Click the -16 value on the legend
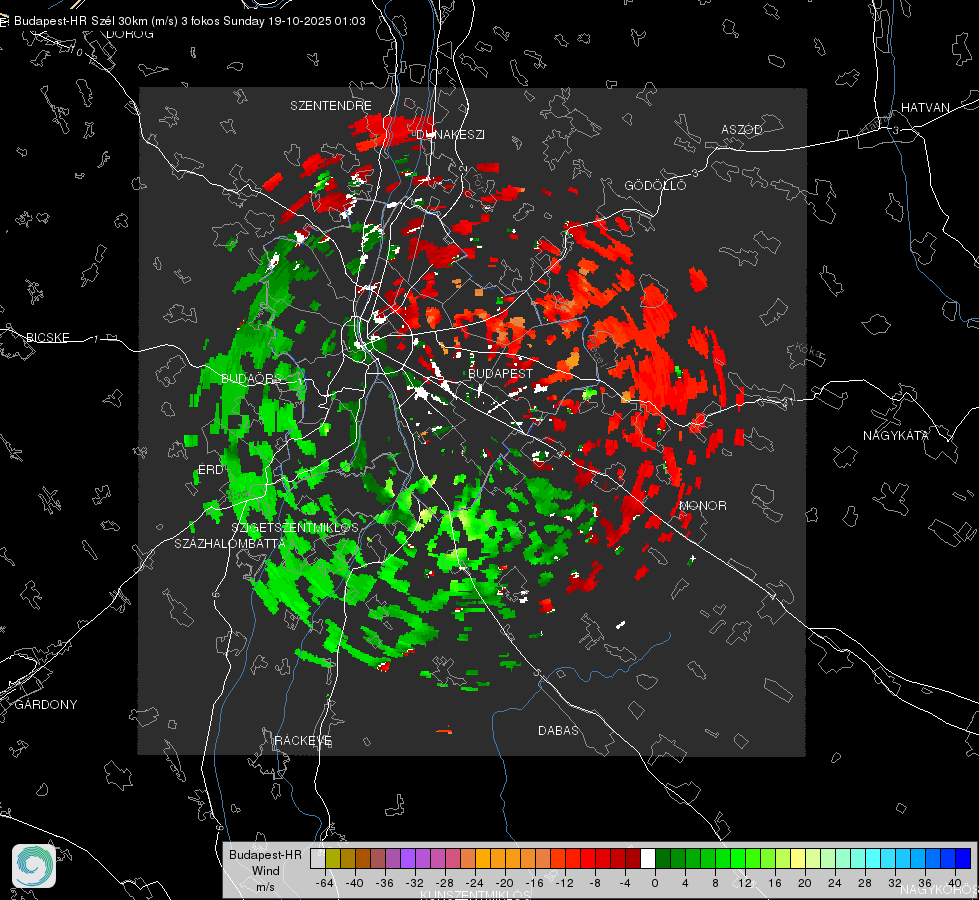The image size is (979, 900). click(534, 883)
